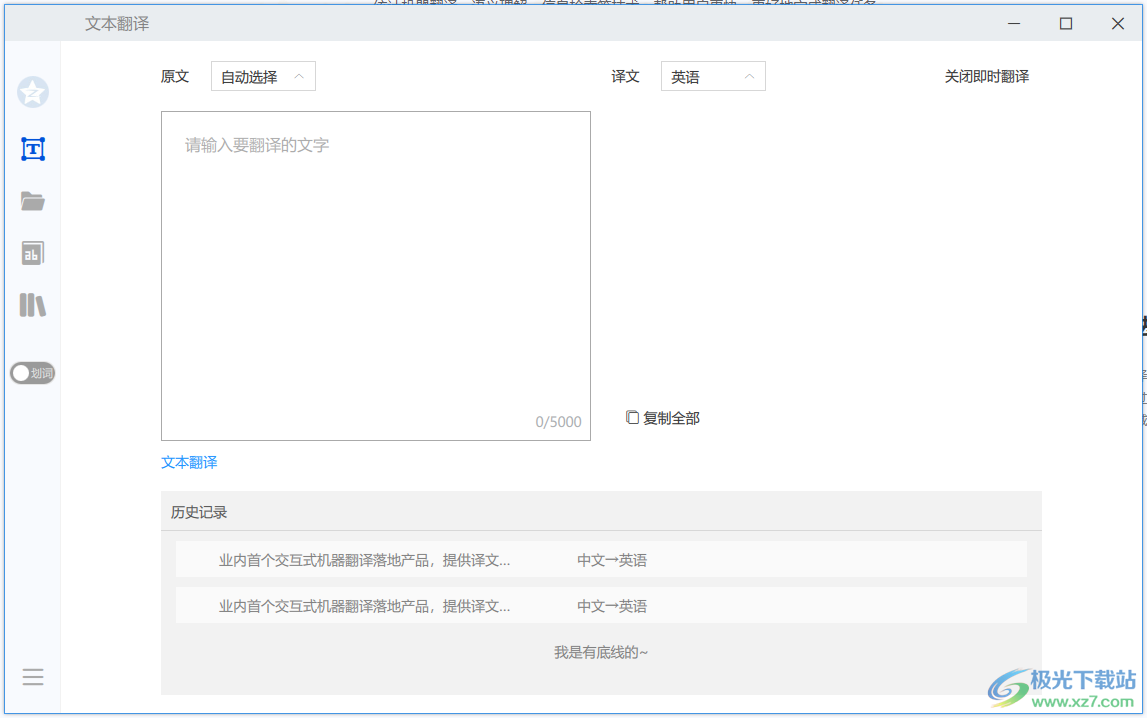This screenshot has height=718, width=1147.
Task: Click the 我是有底线的~ footer text
Action: click(x=601, y=652)
